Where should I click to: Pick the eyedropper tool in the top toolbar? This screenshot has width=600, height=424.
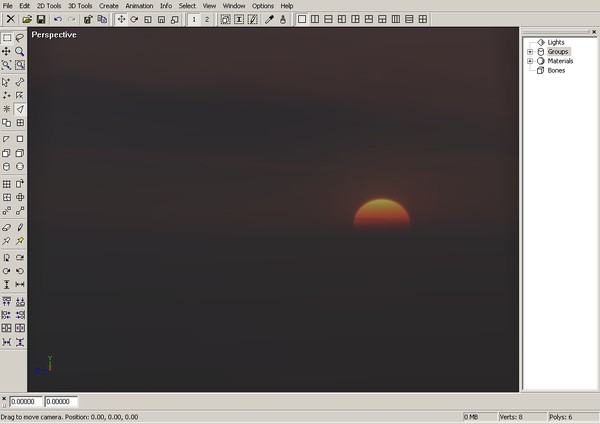click(269, 19)
